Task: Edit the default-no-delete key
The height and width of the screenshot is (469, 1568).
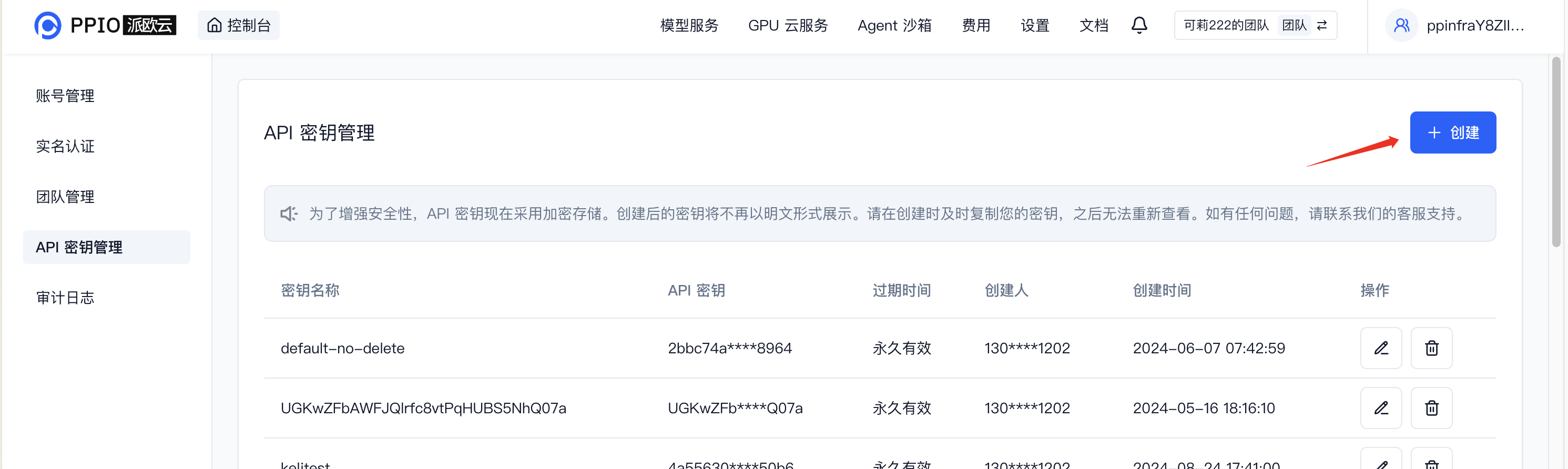Action: pos(1380,348)
